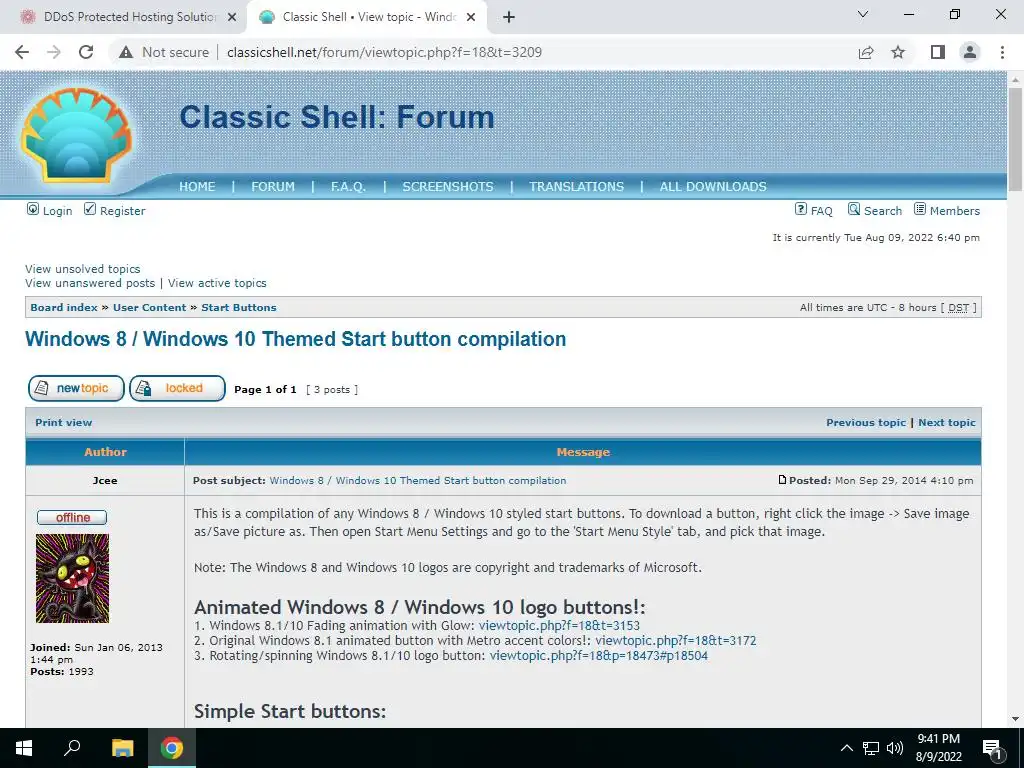Viewport: 1024px width, 768px height.
Task: Close the Classic Shell View topic tab
Action: coord(471,17)
